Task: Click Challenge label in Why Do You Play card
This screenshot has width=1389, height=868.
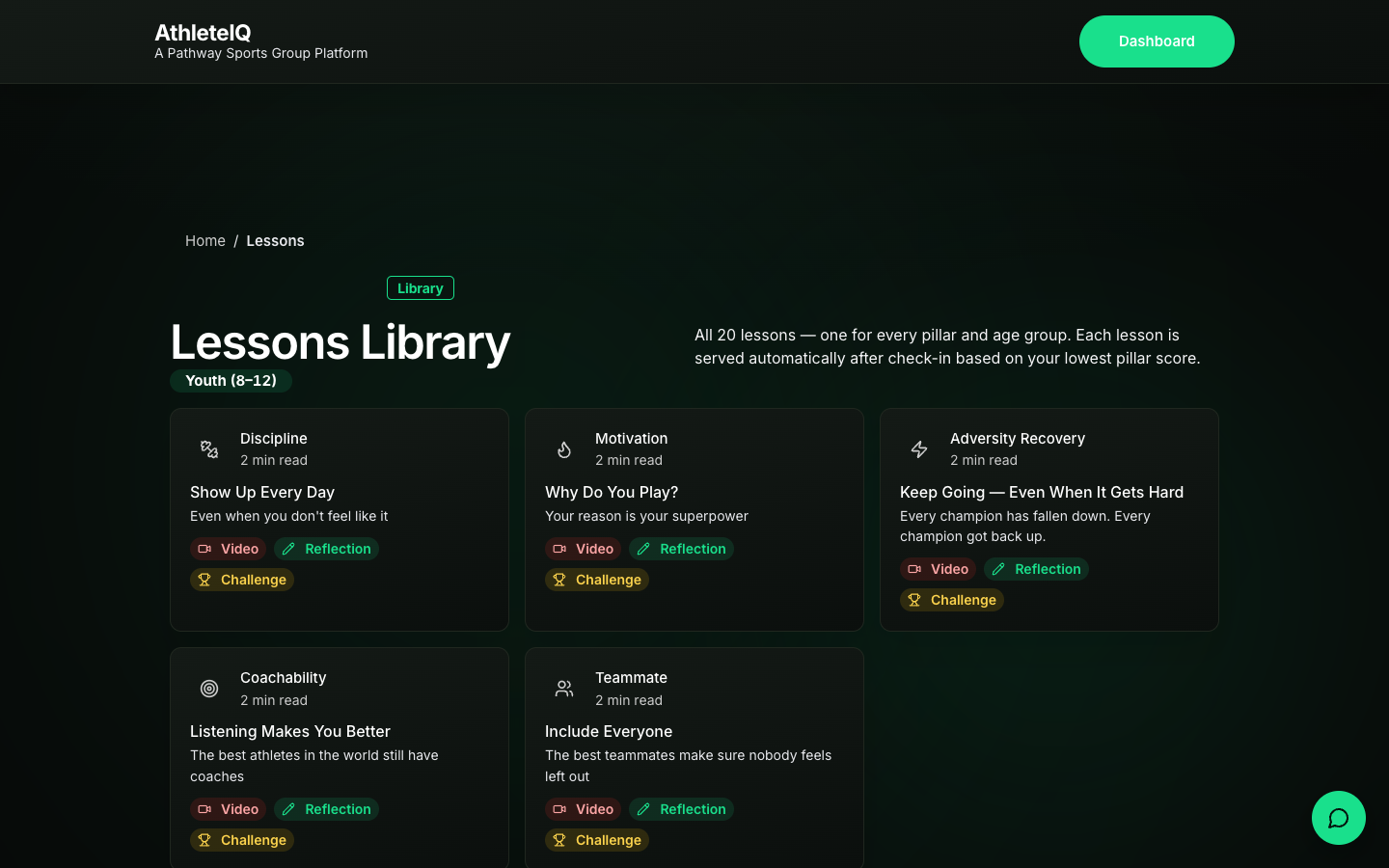Action: pos(609,580)
